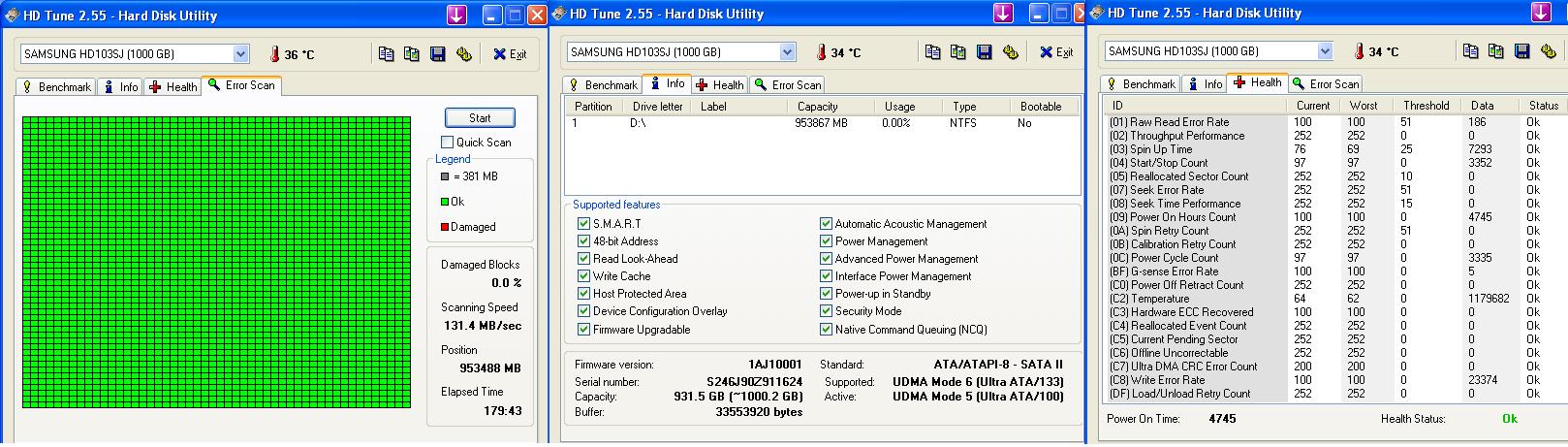Toggle Native Command Queuing (NCQ) checkbox

[x=826, y=329]
